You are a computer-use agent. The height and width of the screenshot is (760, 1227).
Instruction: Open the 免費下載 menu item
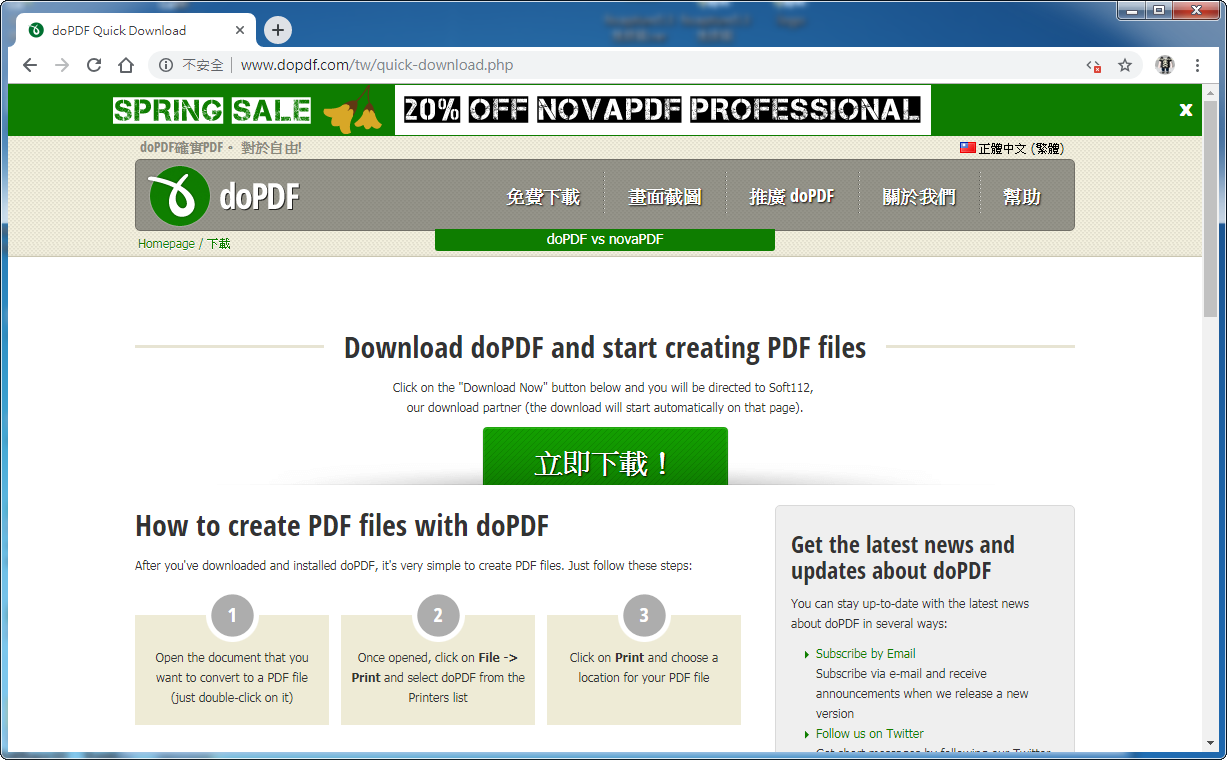[x=543, y=197]
